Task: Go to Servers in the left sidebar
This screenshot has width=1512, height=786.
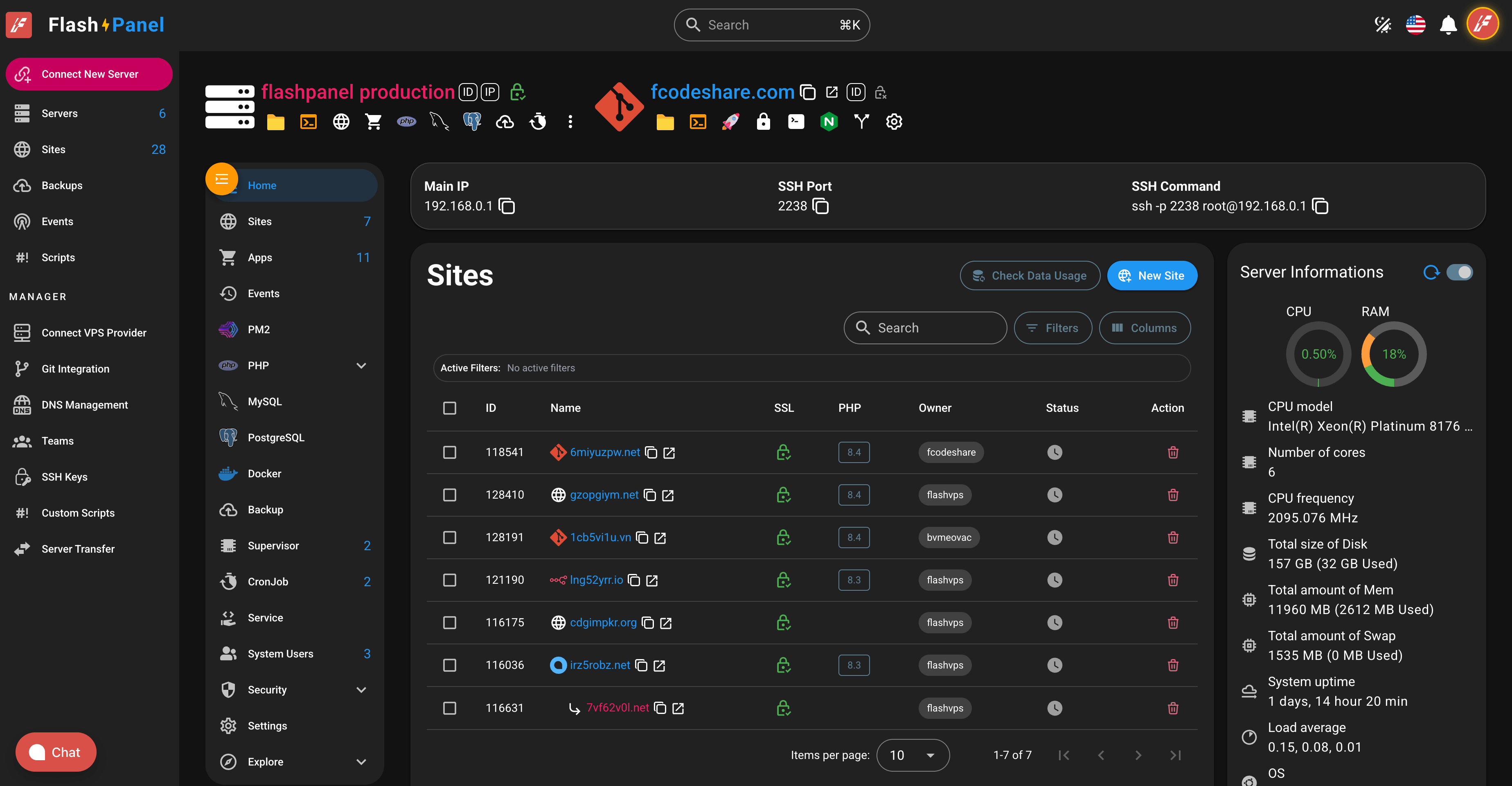Action: coord(89,113)
